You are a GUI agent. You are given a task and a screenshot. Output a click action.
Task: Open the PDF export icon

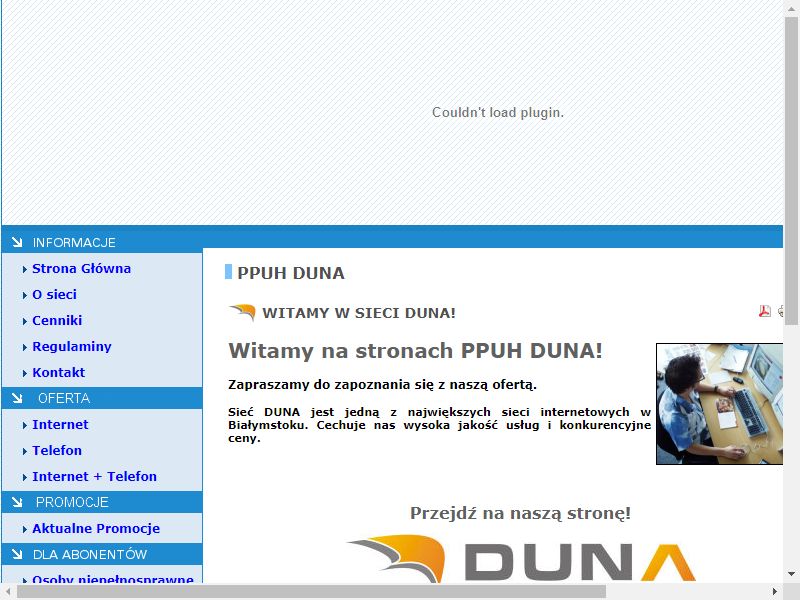point(764,311)
